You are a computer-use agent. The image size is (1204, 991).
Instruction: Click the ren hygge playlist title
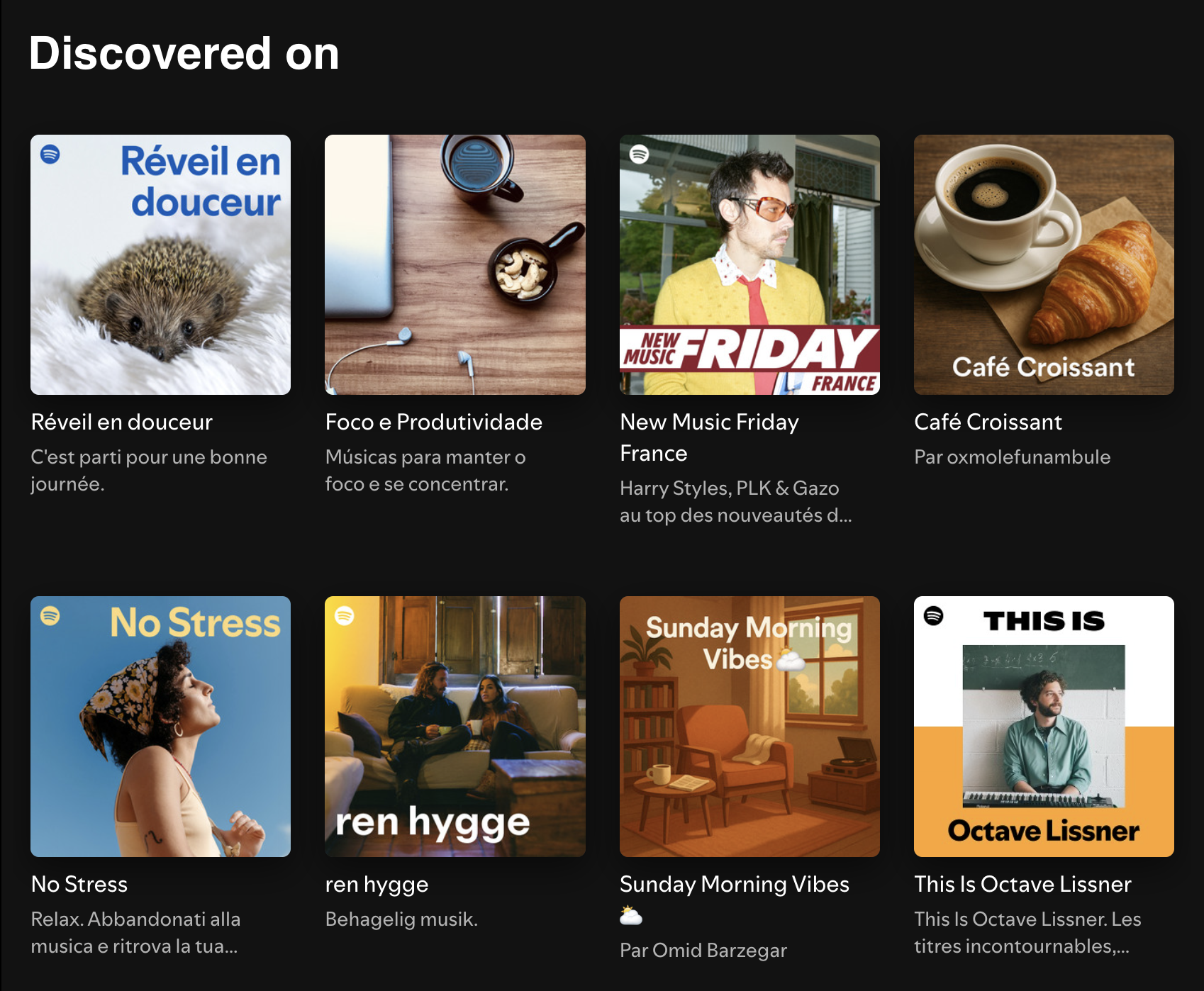(x=377, y=885)
